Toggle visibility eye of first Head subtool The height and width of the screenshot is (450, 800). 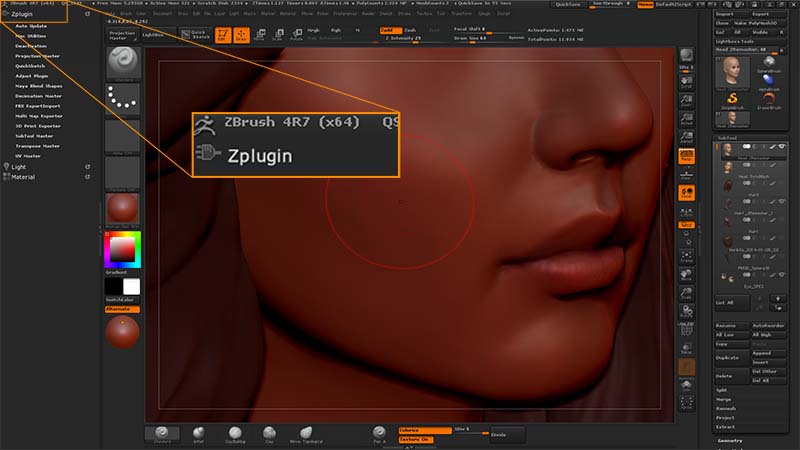point(781,147)
